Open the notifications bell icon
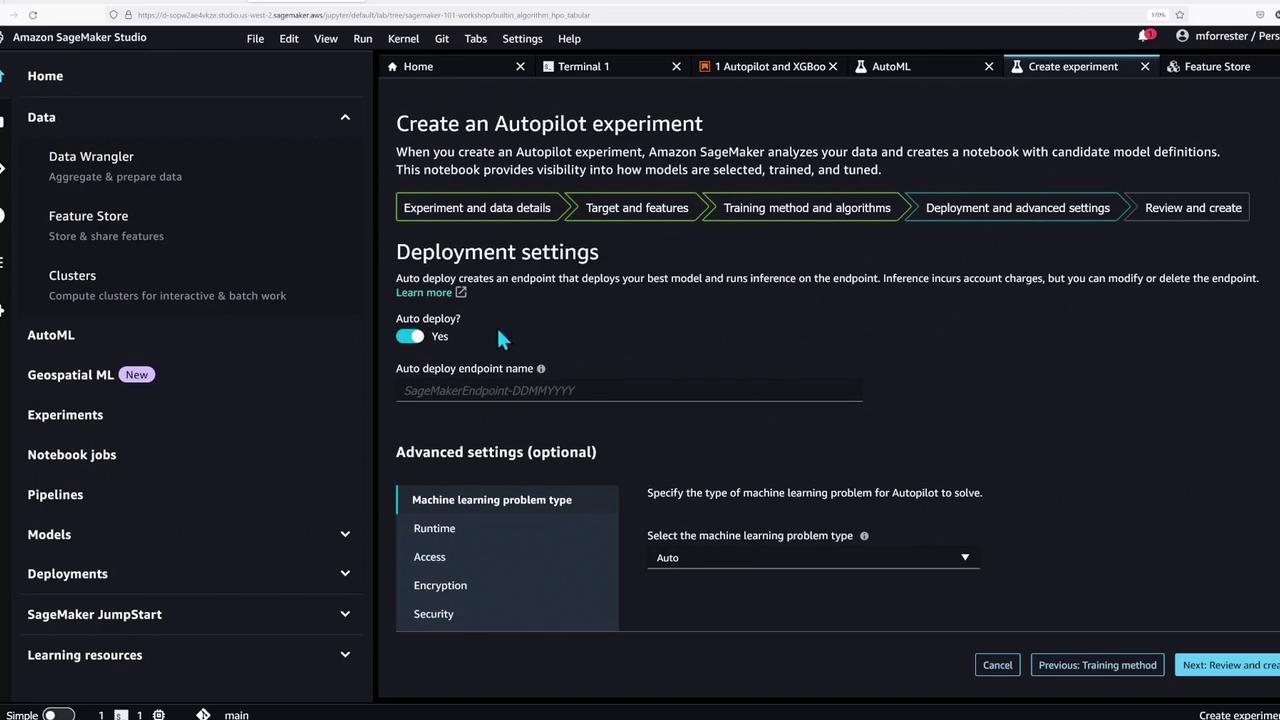The image size is (1280, 720). 1144,36
